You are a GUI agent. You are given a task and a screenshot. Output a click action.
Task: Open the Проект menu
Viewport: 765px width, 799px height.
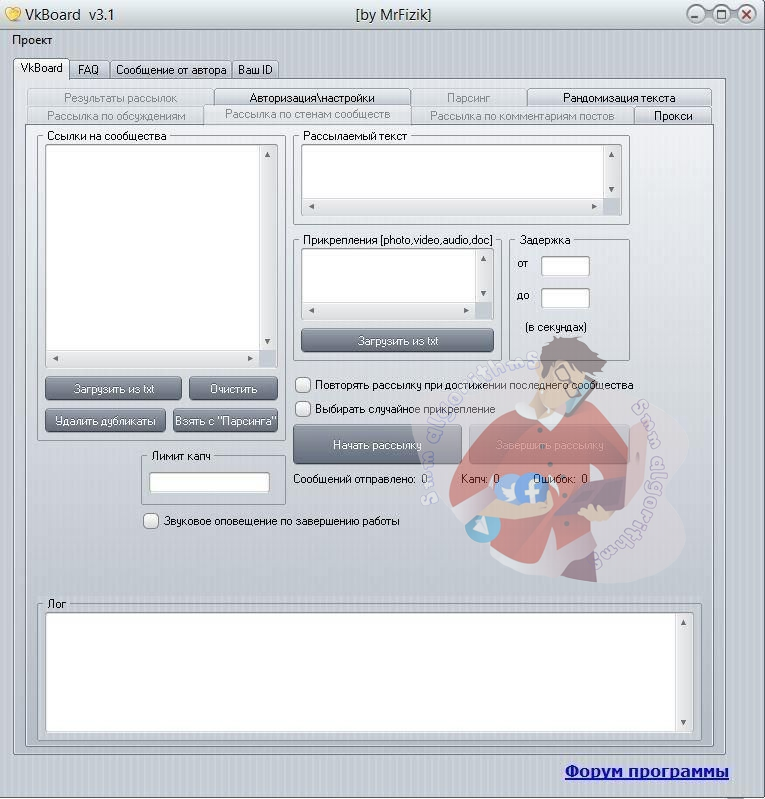pyautogui.click(x=32, y=40)
